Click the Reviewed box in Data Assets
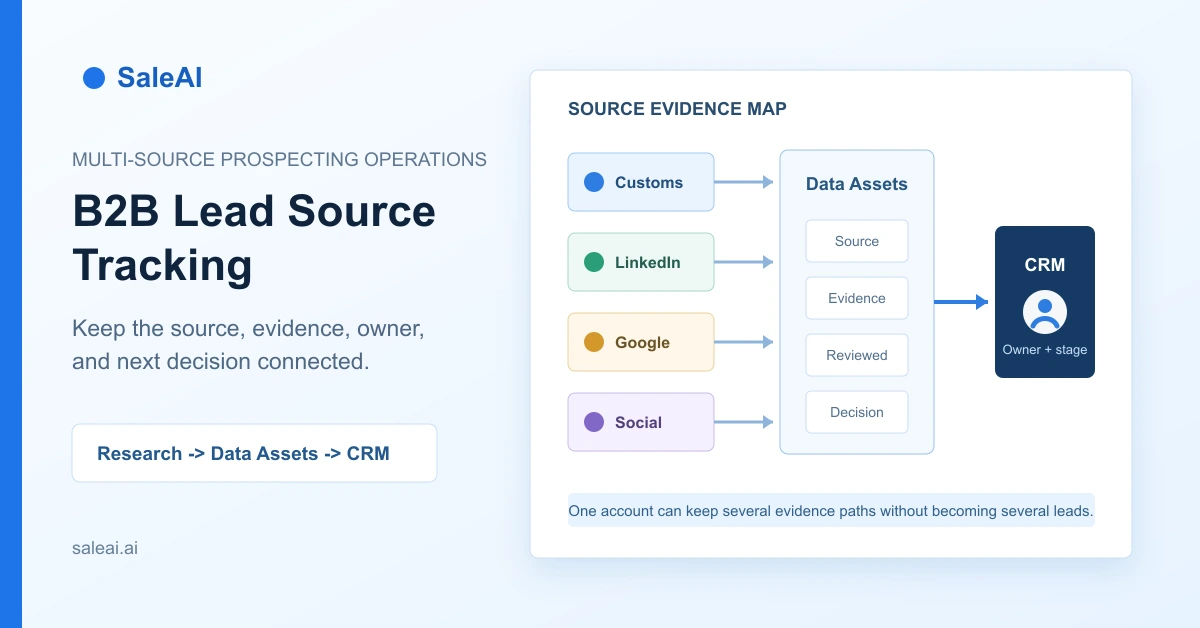 (857, 355)
